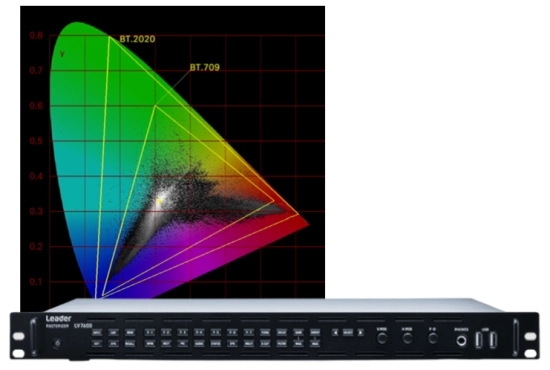This screenshot has height=370, width=550.
Task: Open the AUDIO display key
Action: [199, 343]
